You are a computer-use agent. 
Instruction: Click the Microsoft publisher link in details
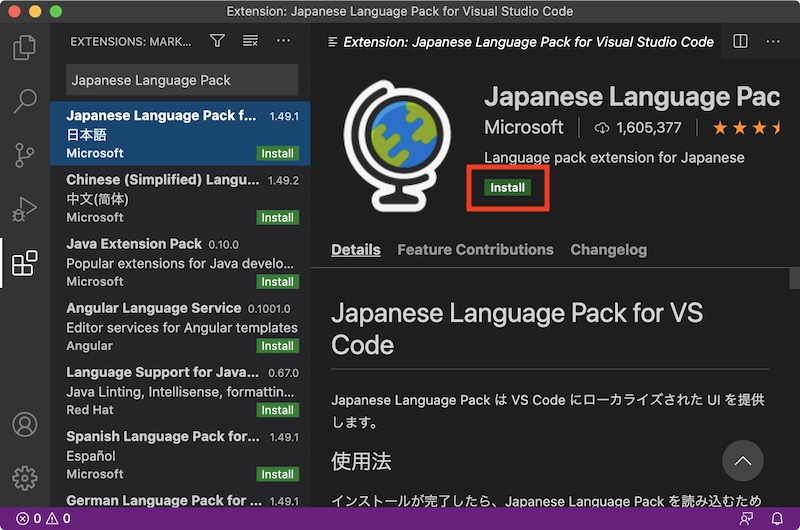point(524,128)
